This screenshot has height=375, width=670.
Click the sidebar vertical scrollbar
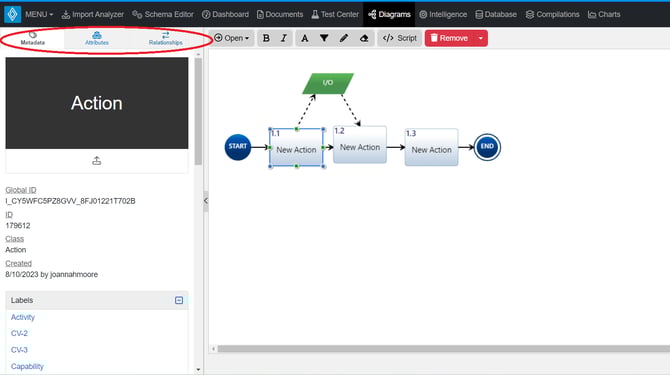tap(198, 111)
